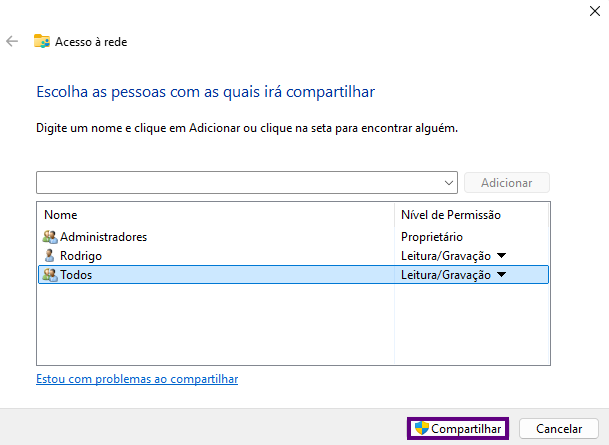Select the Todos entry in the list
The width and height of the screenshot is (609, 445).
[x=76, y=275]
